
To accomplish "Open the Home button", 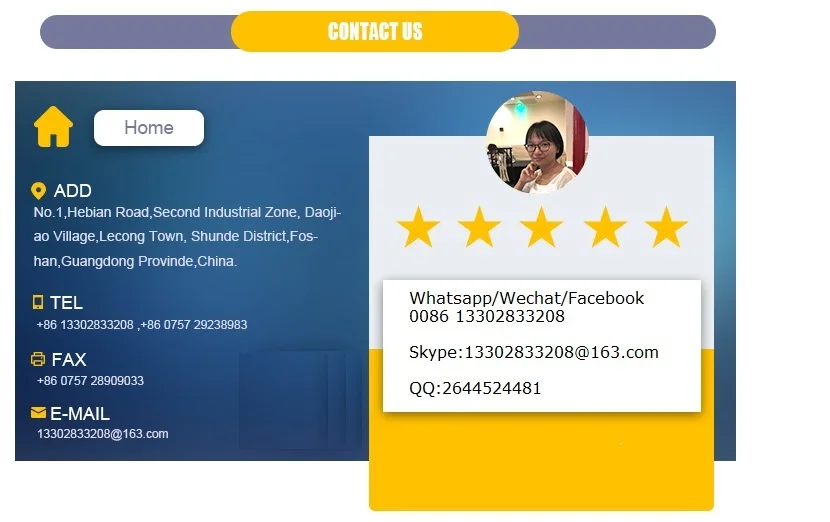I will pos(149,128).
